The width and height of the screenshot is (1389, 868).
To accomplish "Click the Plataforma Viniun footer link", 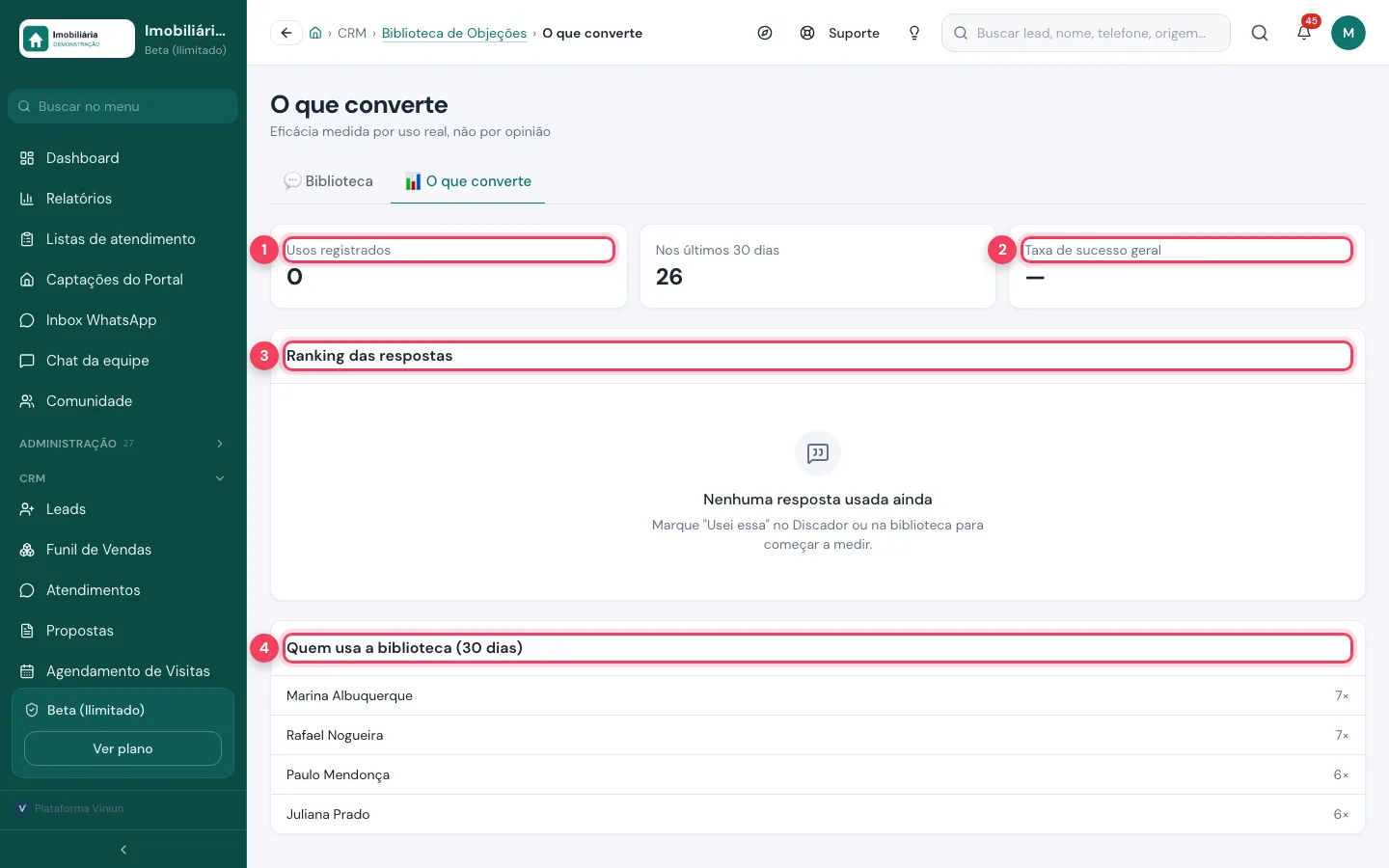I will click(x=79, y=808).
